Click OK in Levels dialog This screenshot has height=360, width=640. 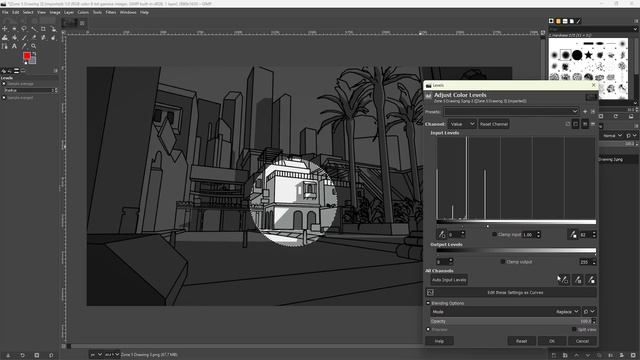(552, 341)
